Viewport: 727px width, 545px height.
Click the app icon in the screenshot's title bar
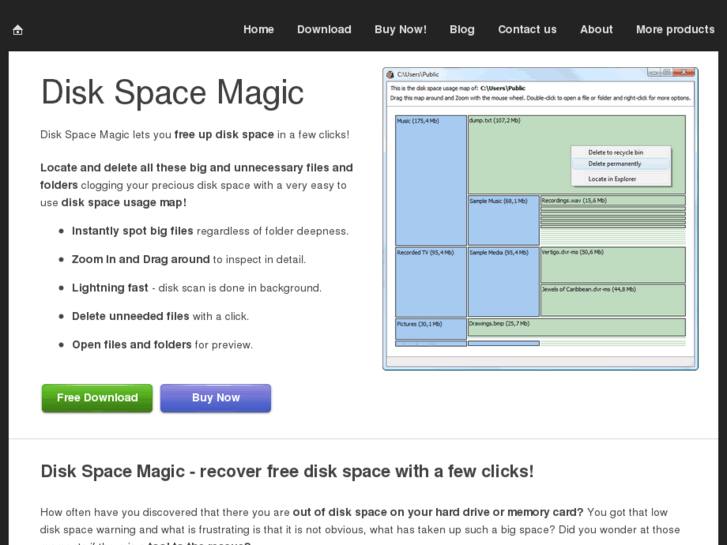tap(390, 74)
